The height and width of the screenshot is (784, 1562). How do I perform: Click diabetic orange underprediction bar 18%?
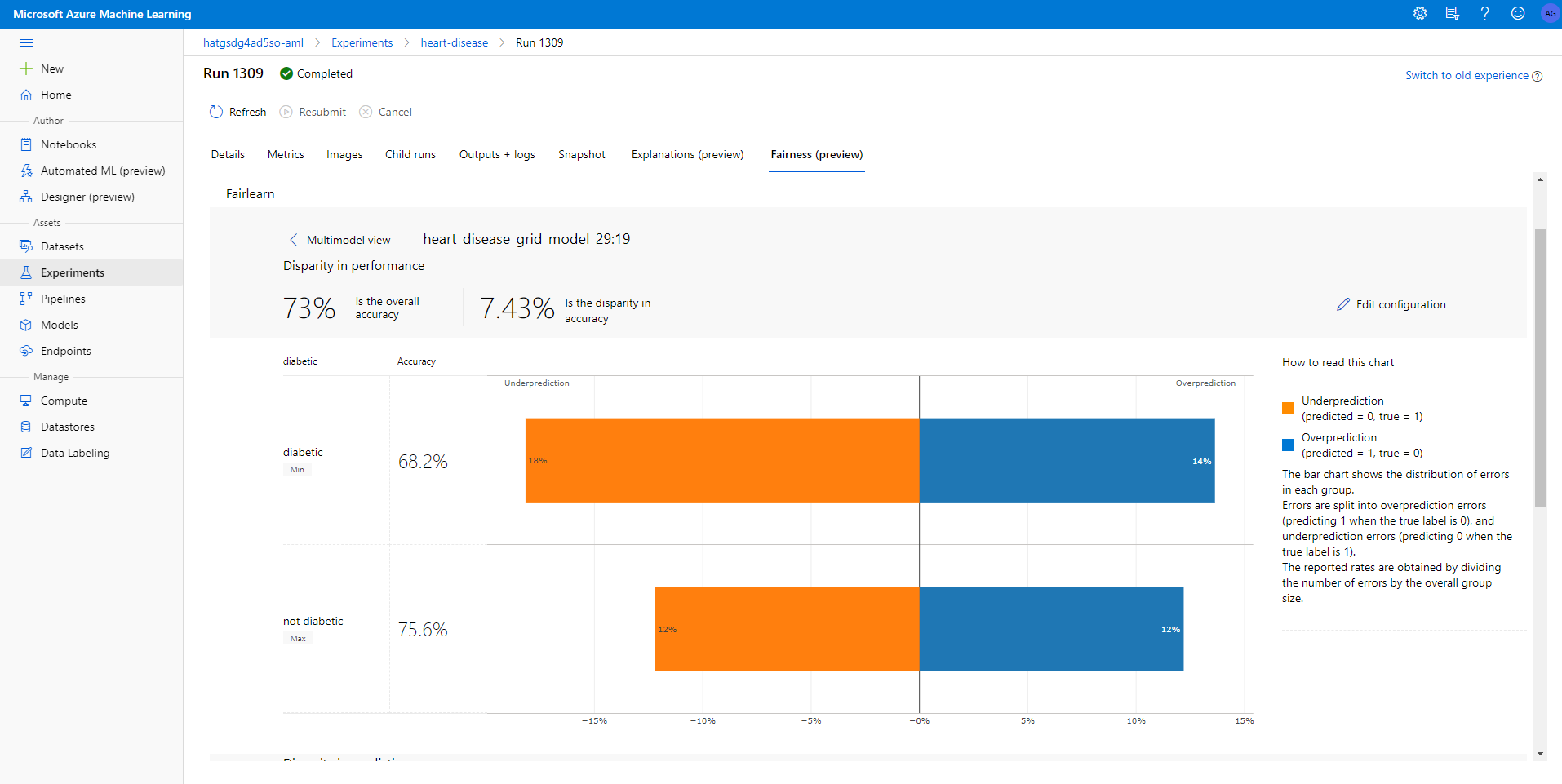(x=722, y=460)
